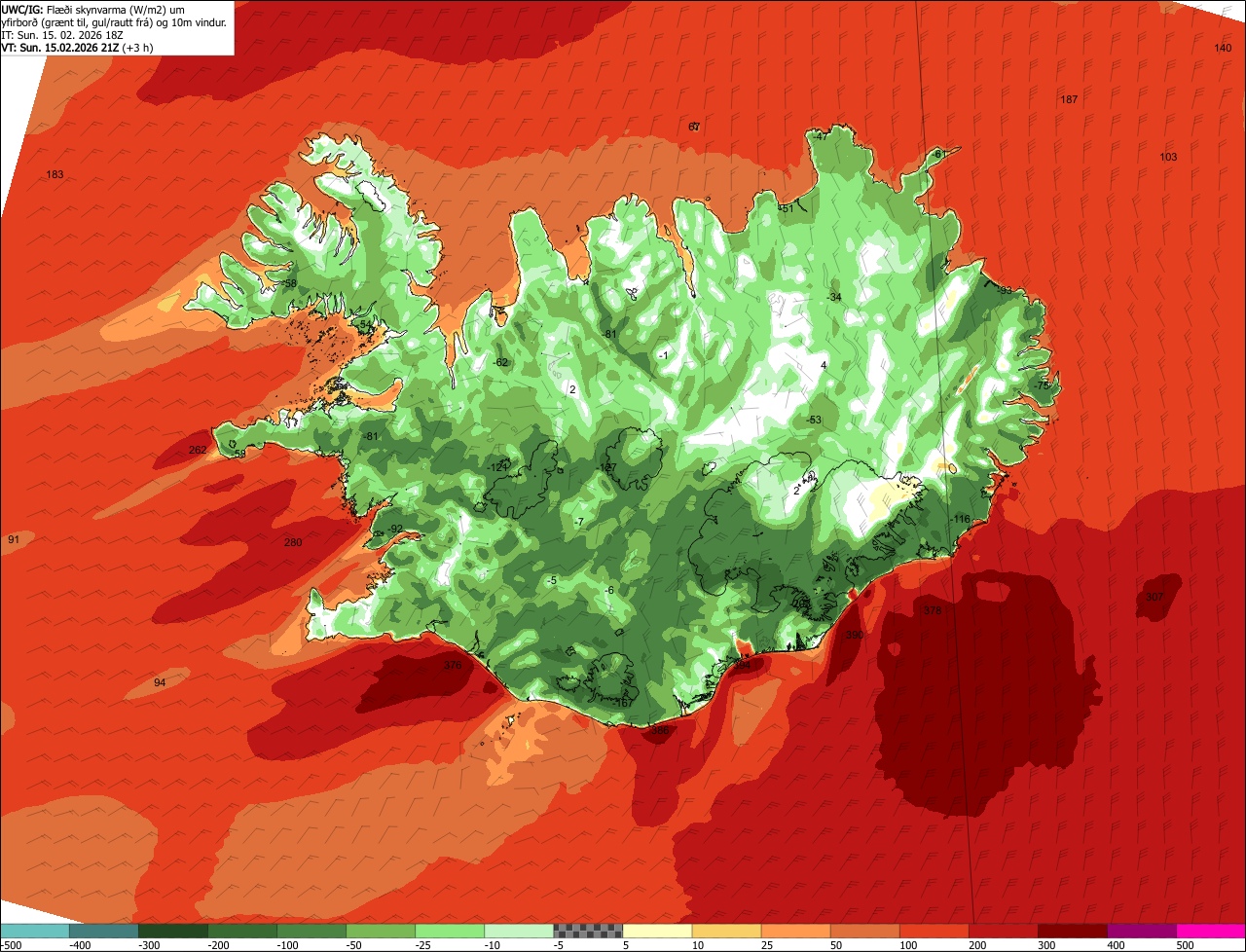Click the checkered -5 to 5 legend swatch
The height and width of the screenshot is (952, 1246).
click(588, 931)
